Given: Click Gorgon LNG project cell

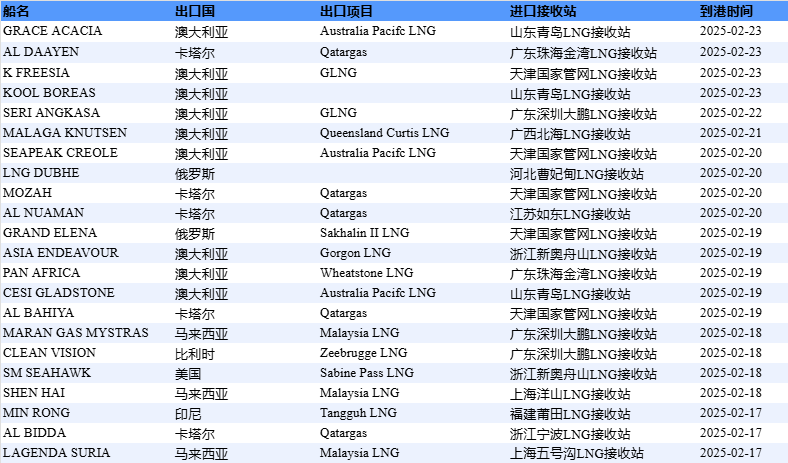Looking at the screenshot, I should click(x=355, y=253).
